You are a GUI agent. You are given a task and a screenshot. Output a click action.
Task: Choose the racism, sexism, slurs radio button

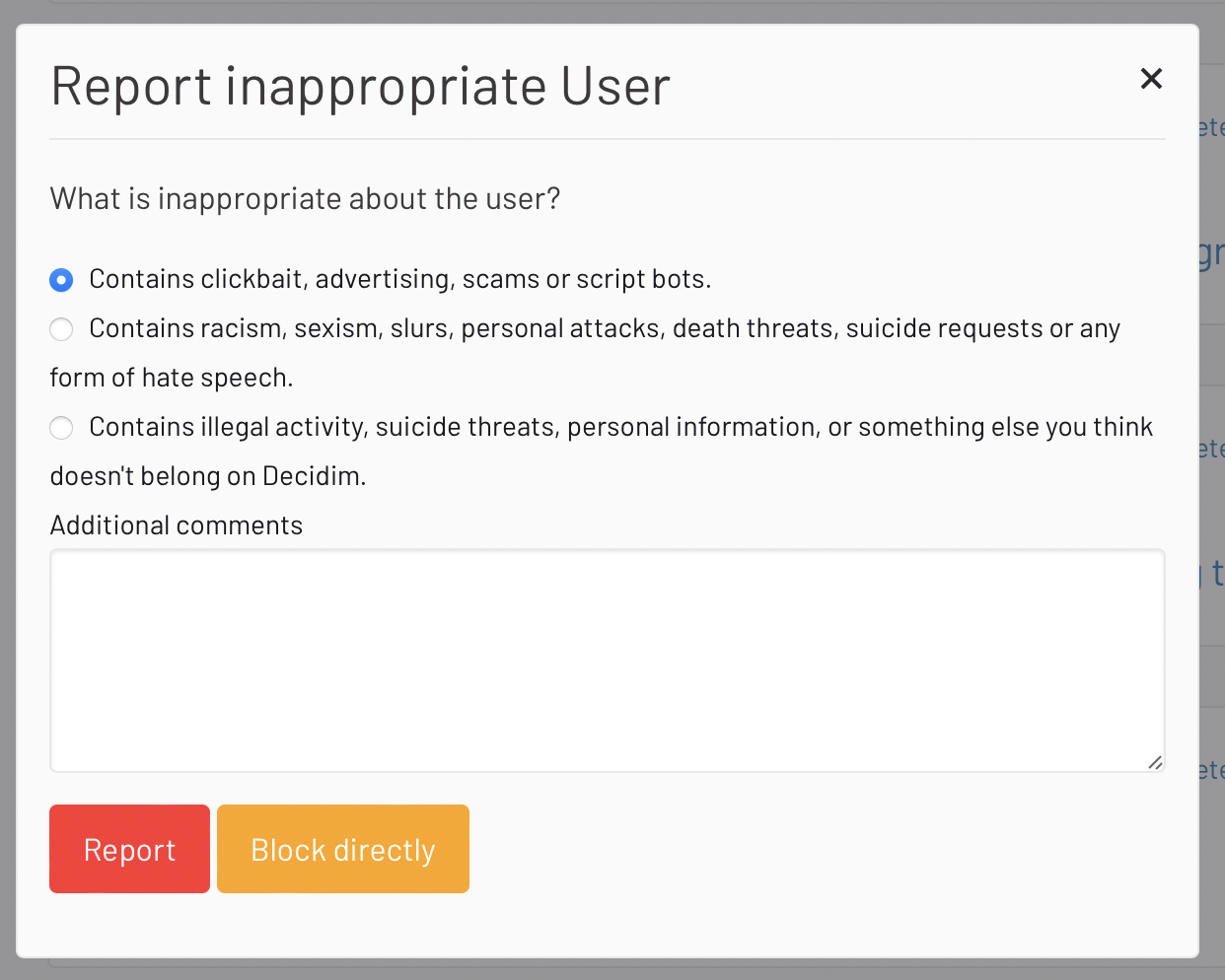click(x=61, y=329)
